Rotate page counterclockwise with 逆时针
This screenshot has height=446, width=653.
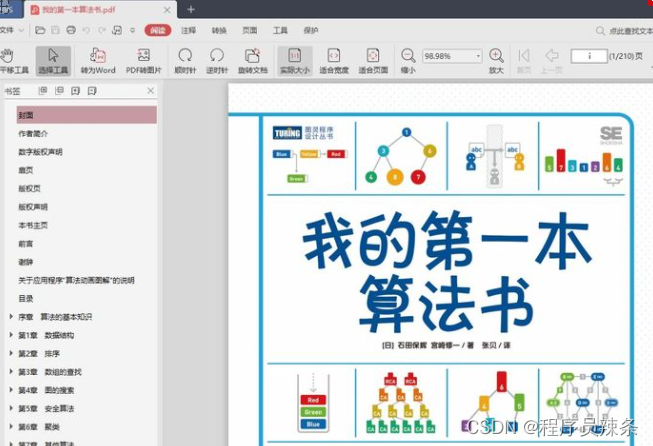217,61
